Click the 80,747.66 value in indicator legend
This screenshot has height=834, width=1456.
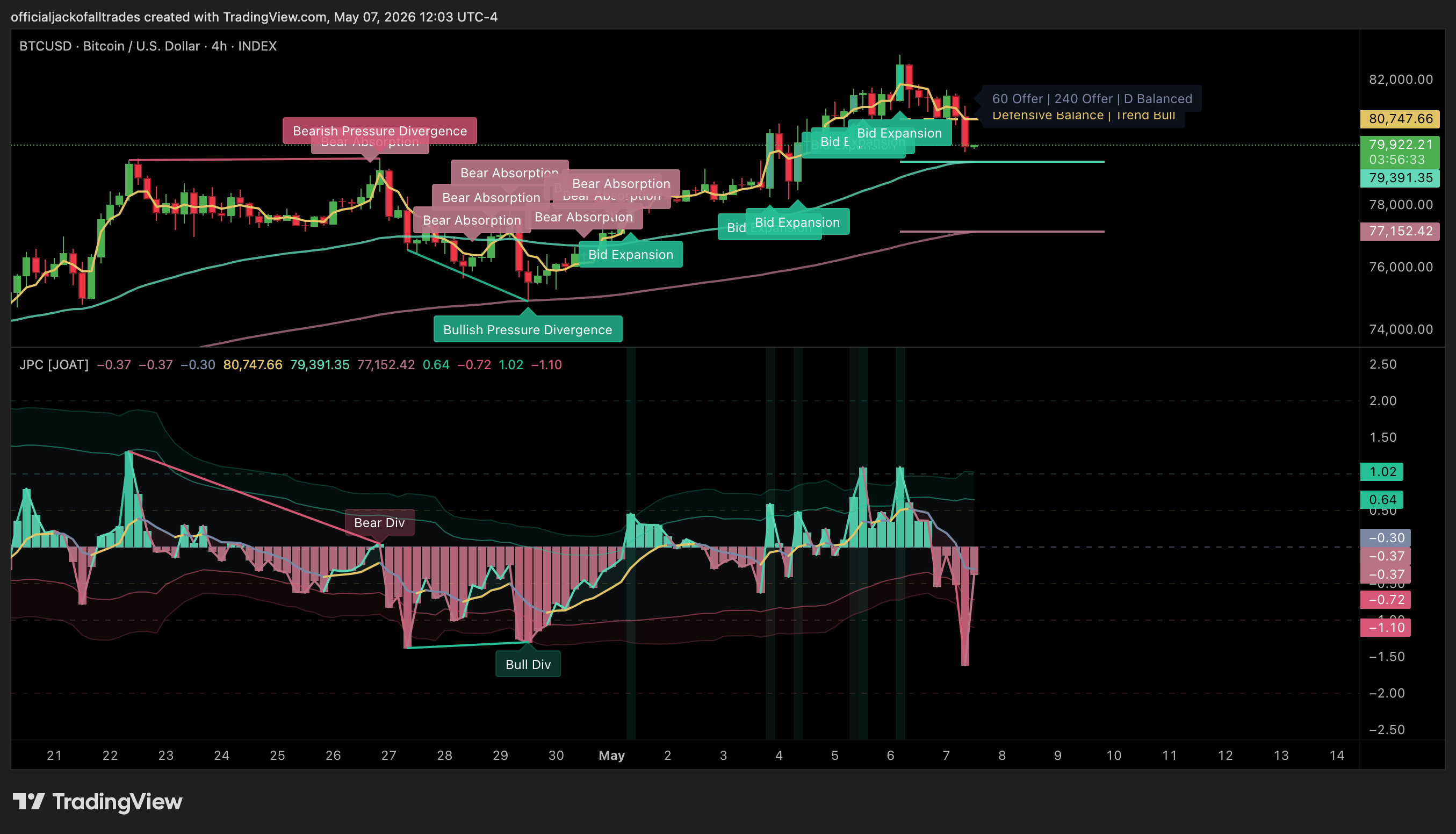tap(253, 364)
